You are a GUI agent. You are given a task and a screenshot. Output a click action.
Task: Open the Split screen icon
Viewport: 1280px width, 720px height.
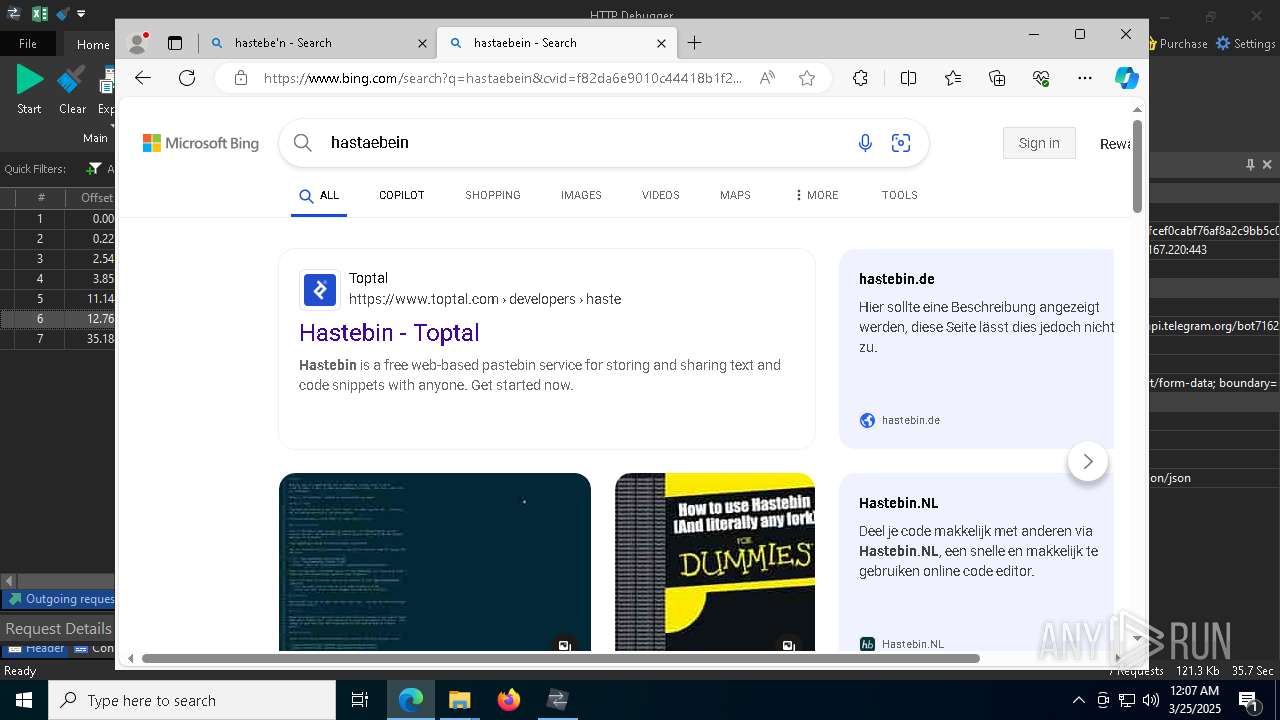(908, 78)
